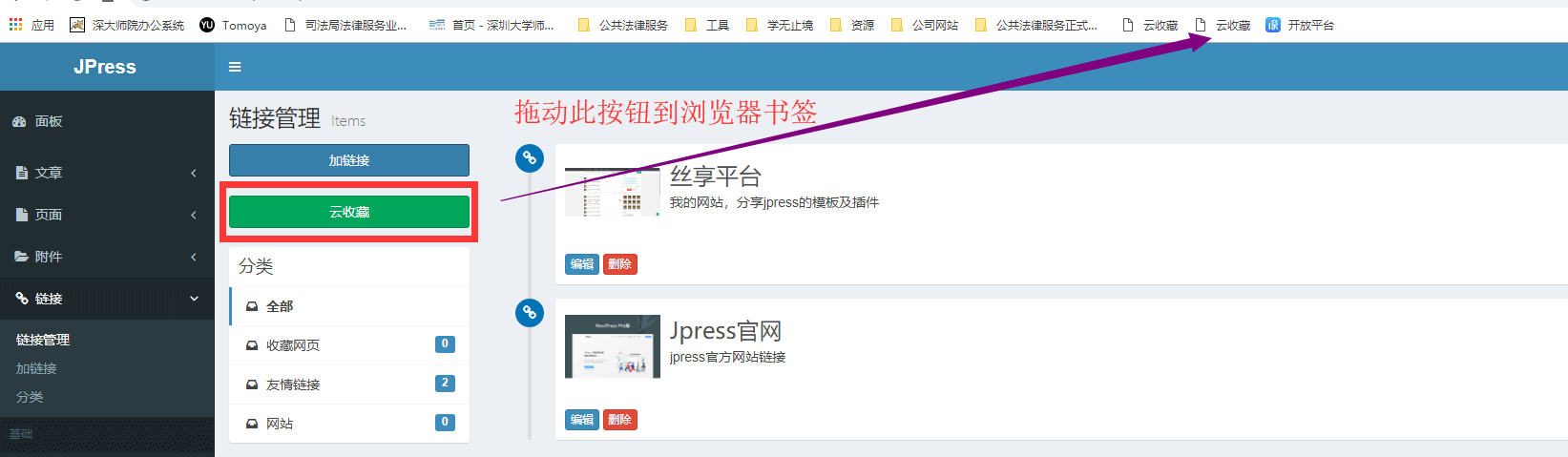Click the Jpress官网 site thumbnail

pos(613,346)
